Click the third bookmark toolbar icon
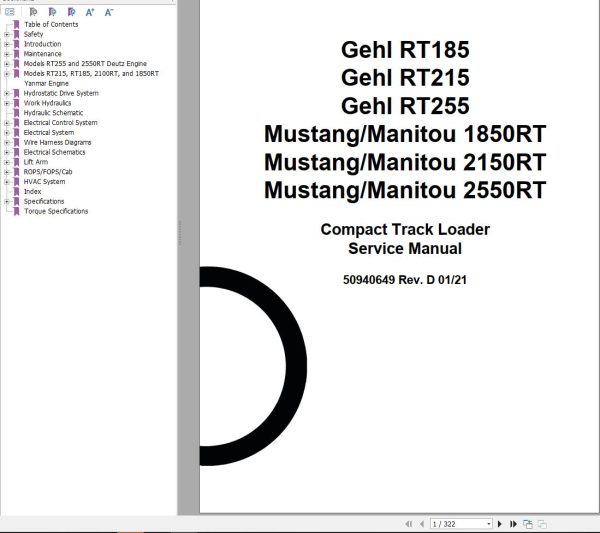The height and width of the screenshot is (533, 600). tap(71, 12)
